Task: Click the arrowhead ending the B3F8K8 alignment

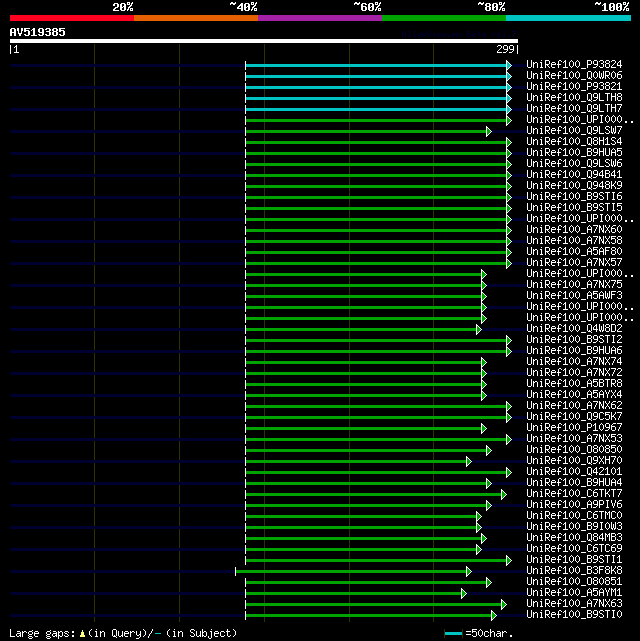Action: [469, 572]
